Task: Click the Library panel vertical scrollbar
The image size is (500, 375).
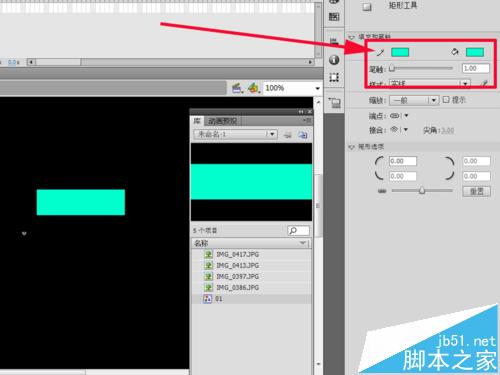Action: tap(318, 206)
